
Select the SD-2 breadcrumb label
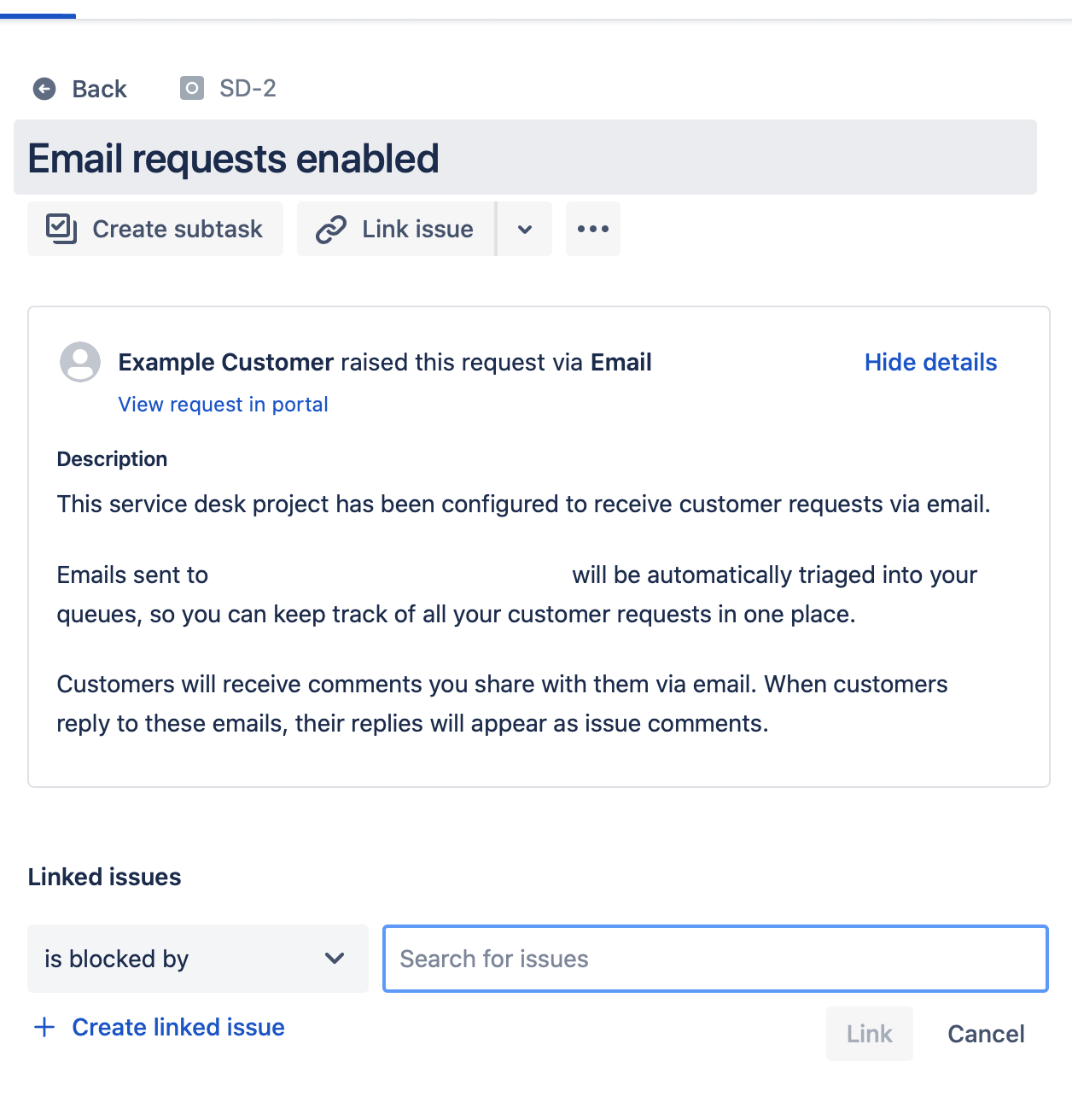tap(247, 87)
